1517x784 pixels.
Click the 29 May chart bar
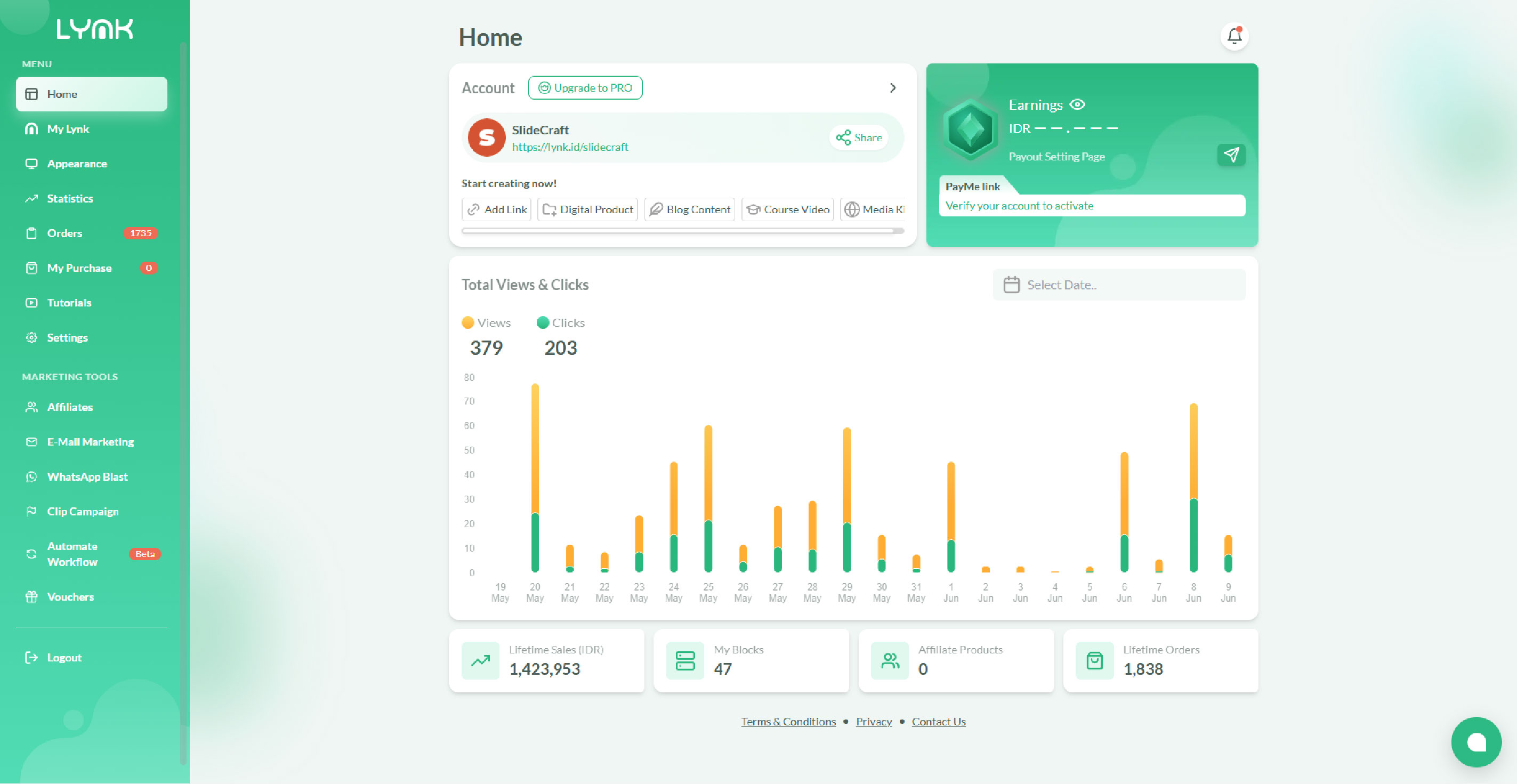pyautogui.click(x=847, y=500)
